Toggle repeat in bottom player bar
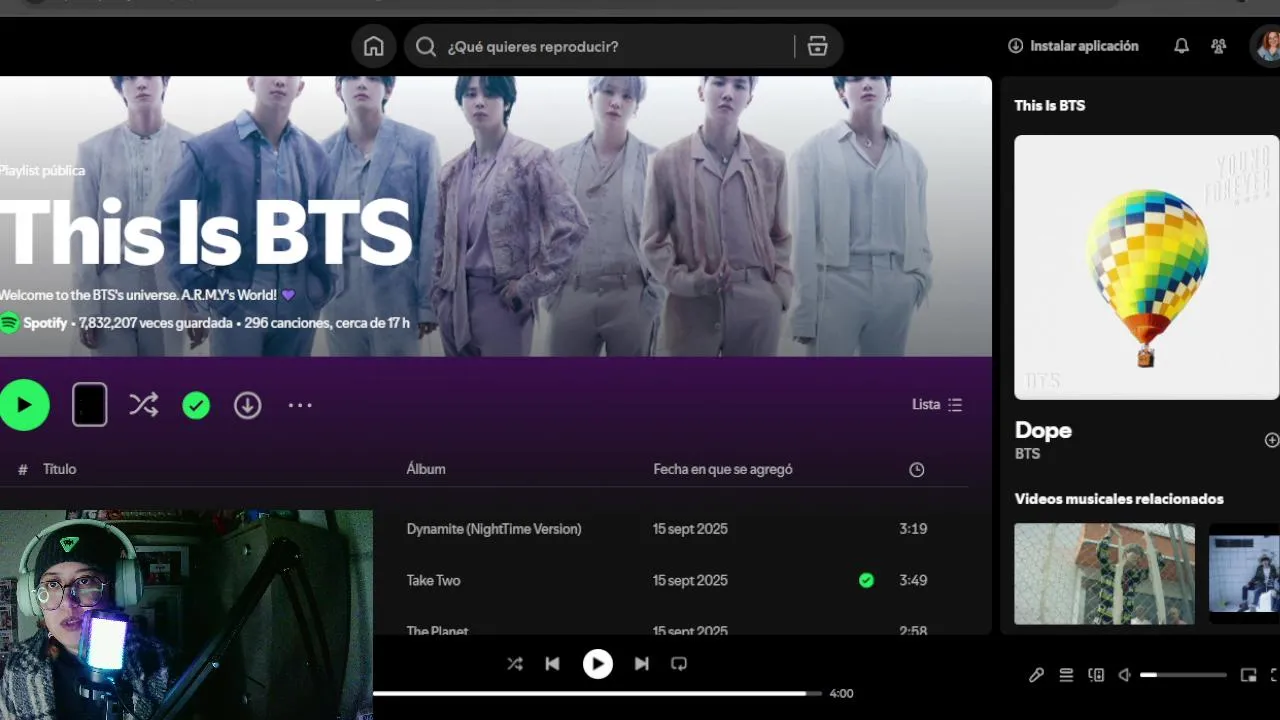The height and width of the screenshot is (720, 1280). pyautogui.click(x=679, y=663)
